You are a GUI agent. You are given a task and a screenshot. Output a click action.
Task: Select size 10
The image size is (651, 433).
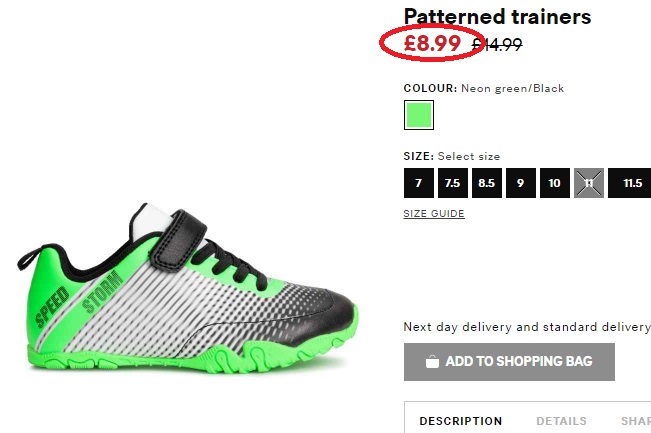click(x=555, y=183)
